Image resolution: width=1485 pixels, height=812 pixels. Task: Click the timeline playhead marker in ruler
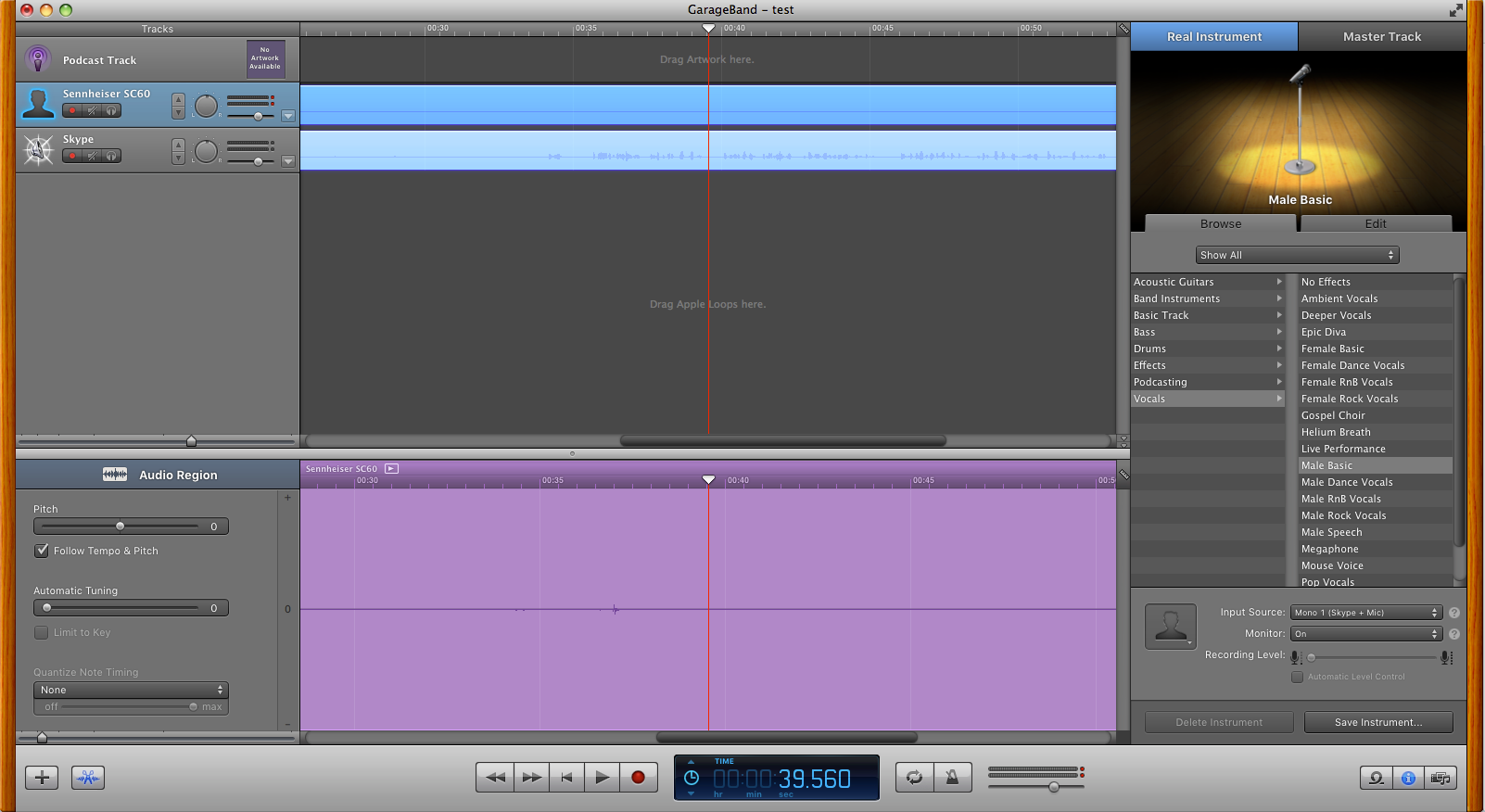click(708, 29)
